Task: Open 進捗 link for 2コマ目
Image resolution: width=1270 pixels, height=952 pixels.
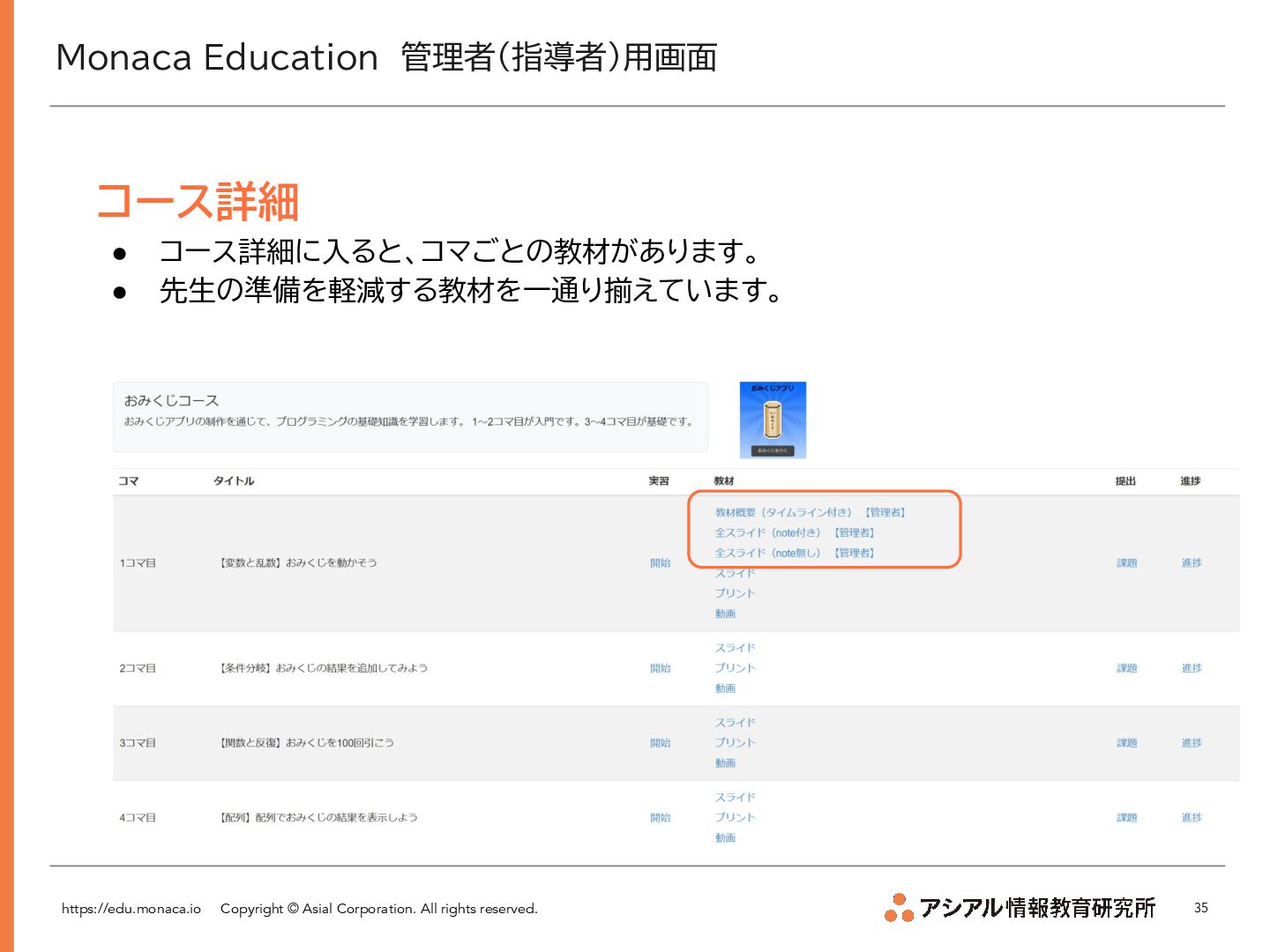Action: click(1192, 668)
